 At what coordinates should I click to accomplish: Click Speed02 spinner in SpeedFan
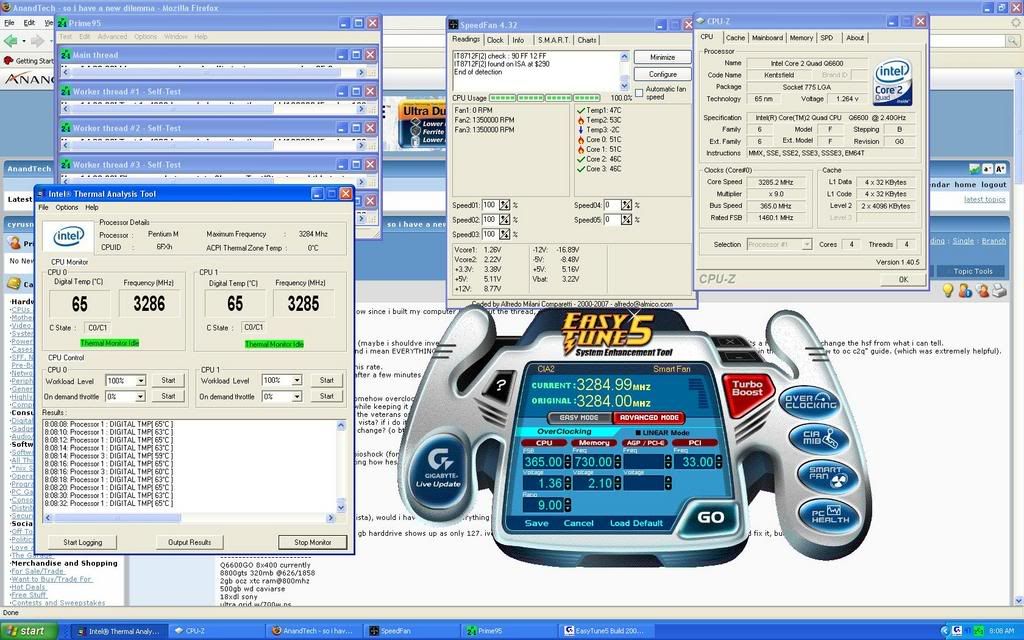click(504, 220)
